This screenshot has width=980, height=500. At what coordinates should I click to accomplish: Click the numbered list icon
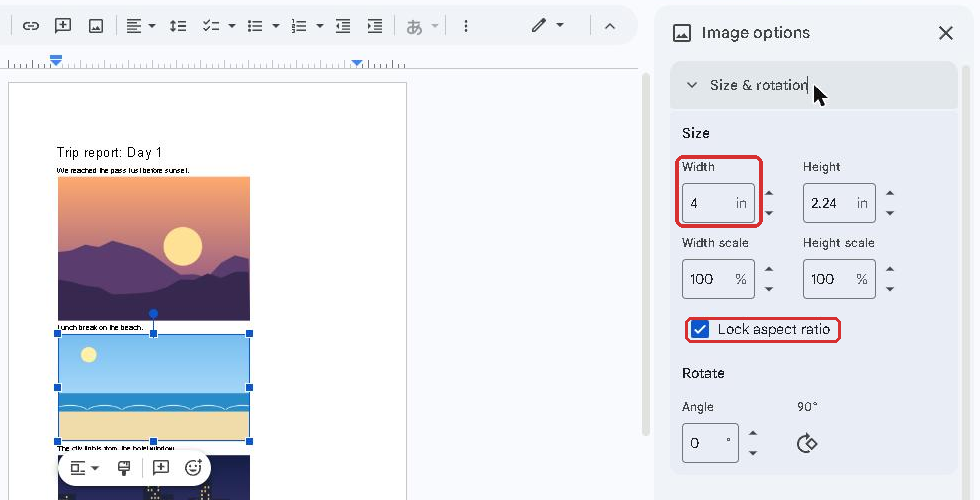coord(299,26)
